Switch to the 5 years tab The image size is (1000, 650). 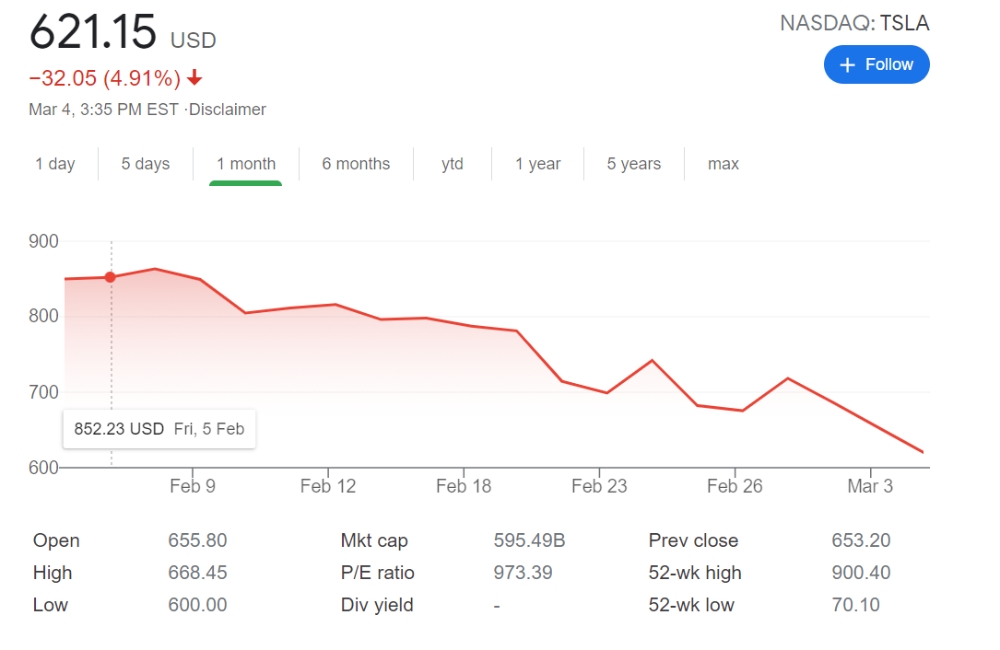pyautogui.click(x=634, y=164)
